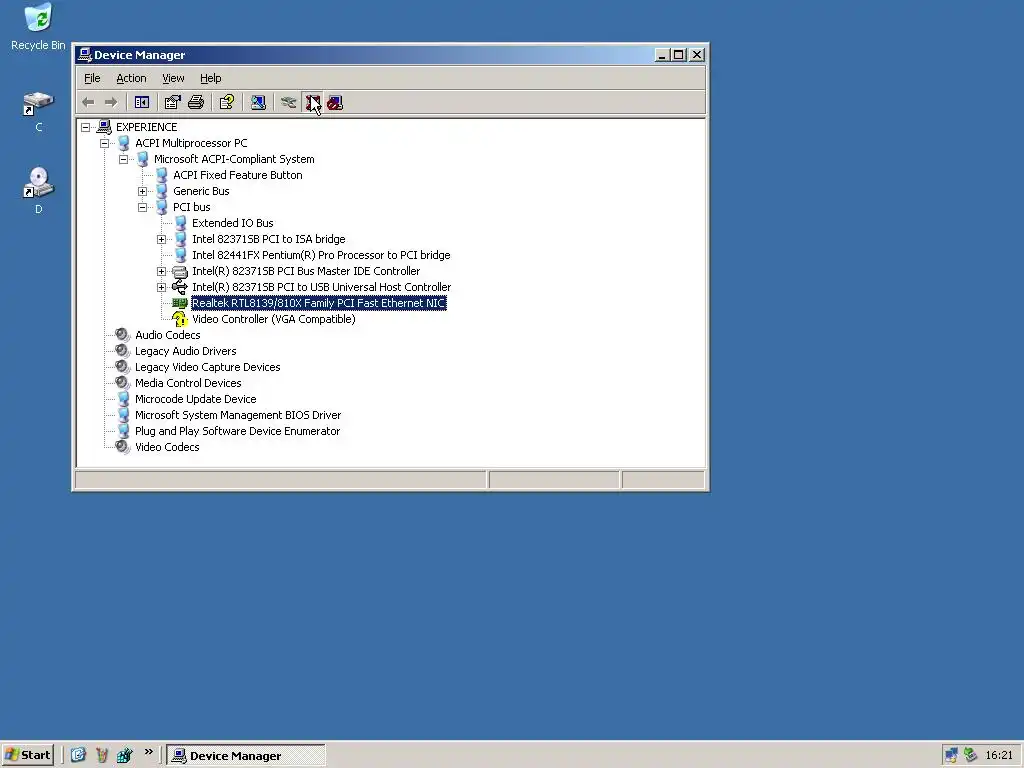
Task: Click the Device Manager taskbar button
Action: (246, 756)
